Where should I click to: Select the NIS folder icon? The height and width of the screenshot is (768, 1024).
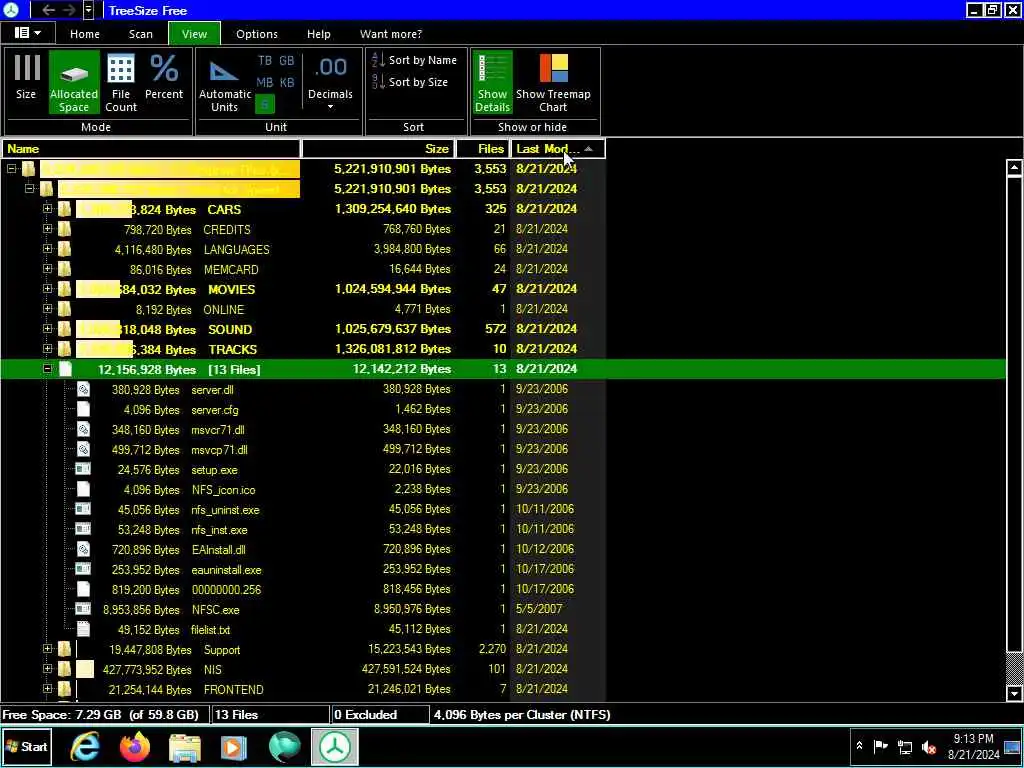(x=64, y=669)
